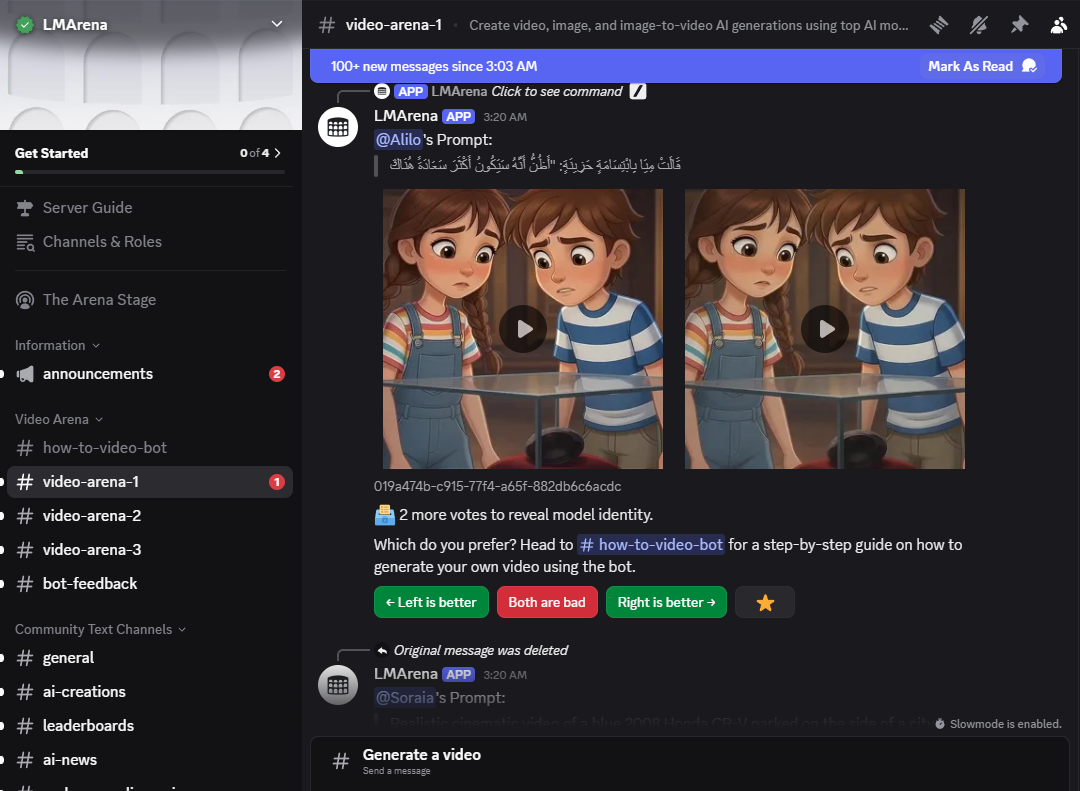Select Channels & Roles in the sidebar
1080x791 pixels.
click(x=102, y=242)
